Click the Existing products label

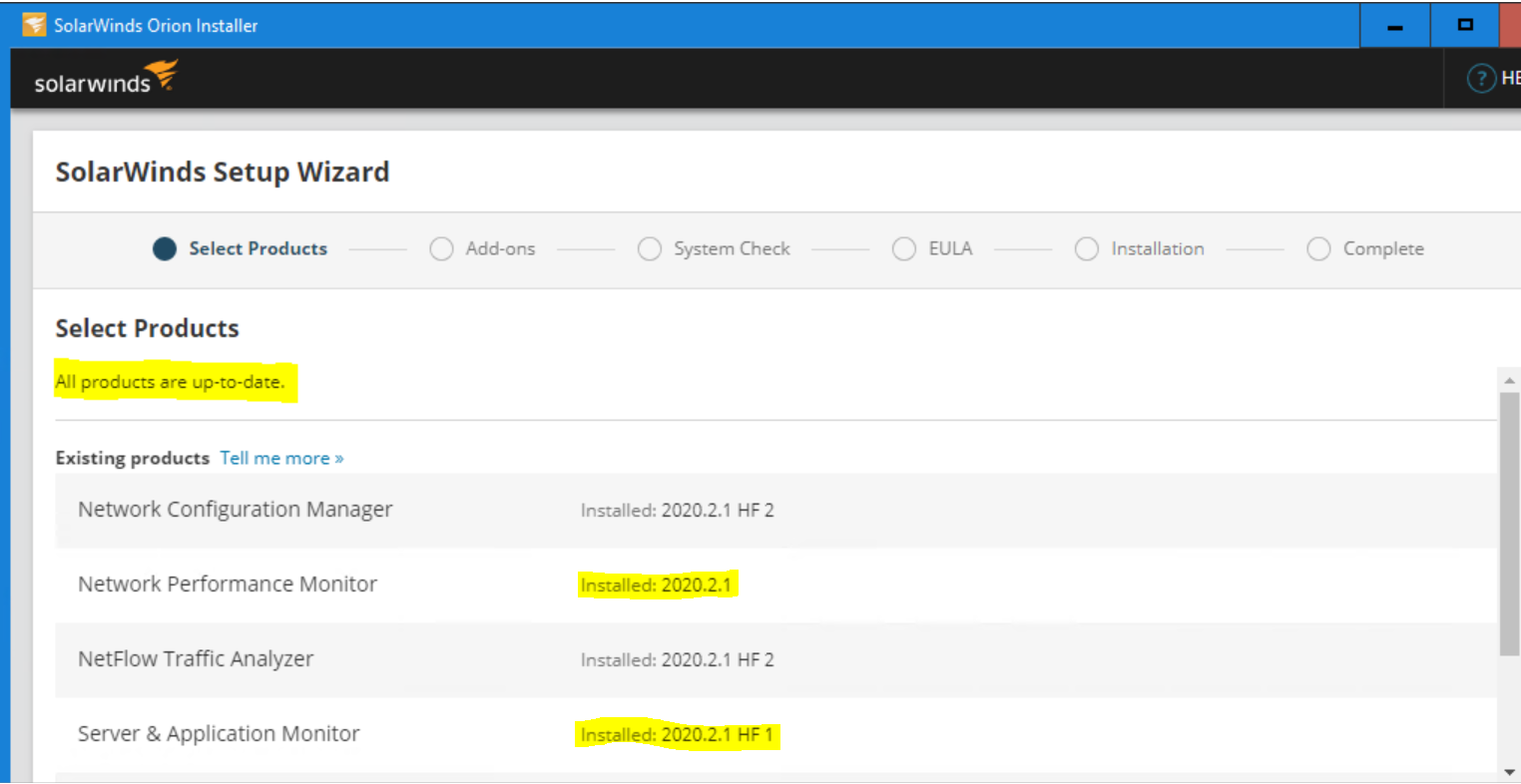(133, 458)
